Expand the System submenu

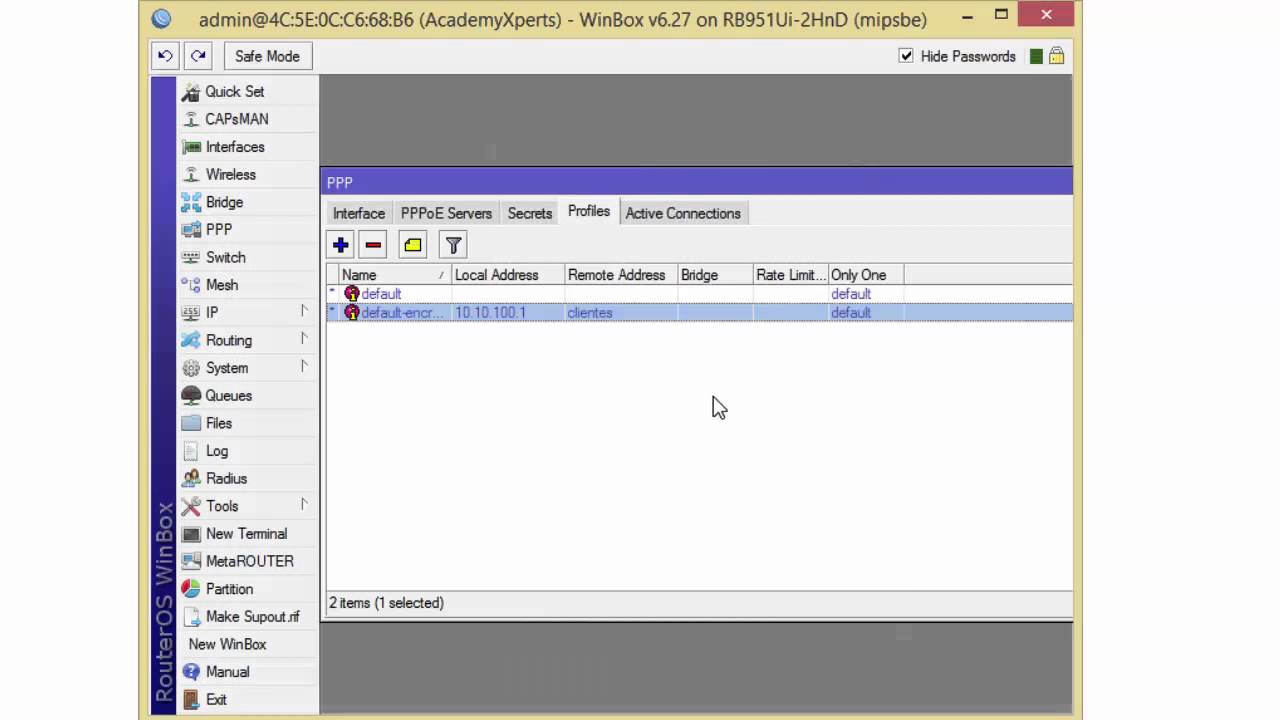246,368
